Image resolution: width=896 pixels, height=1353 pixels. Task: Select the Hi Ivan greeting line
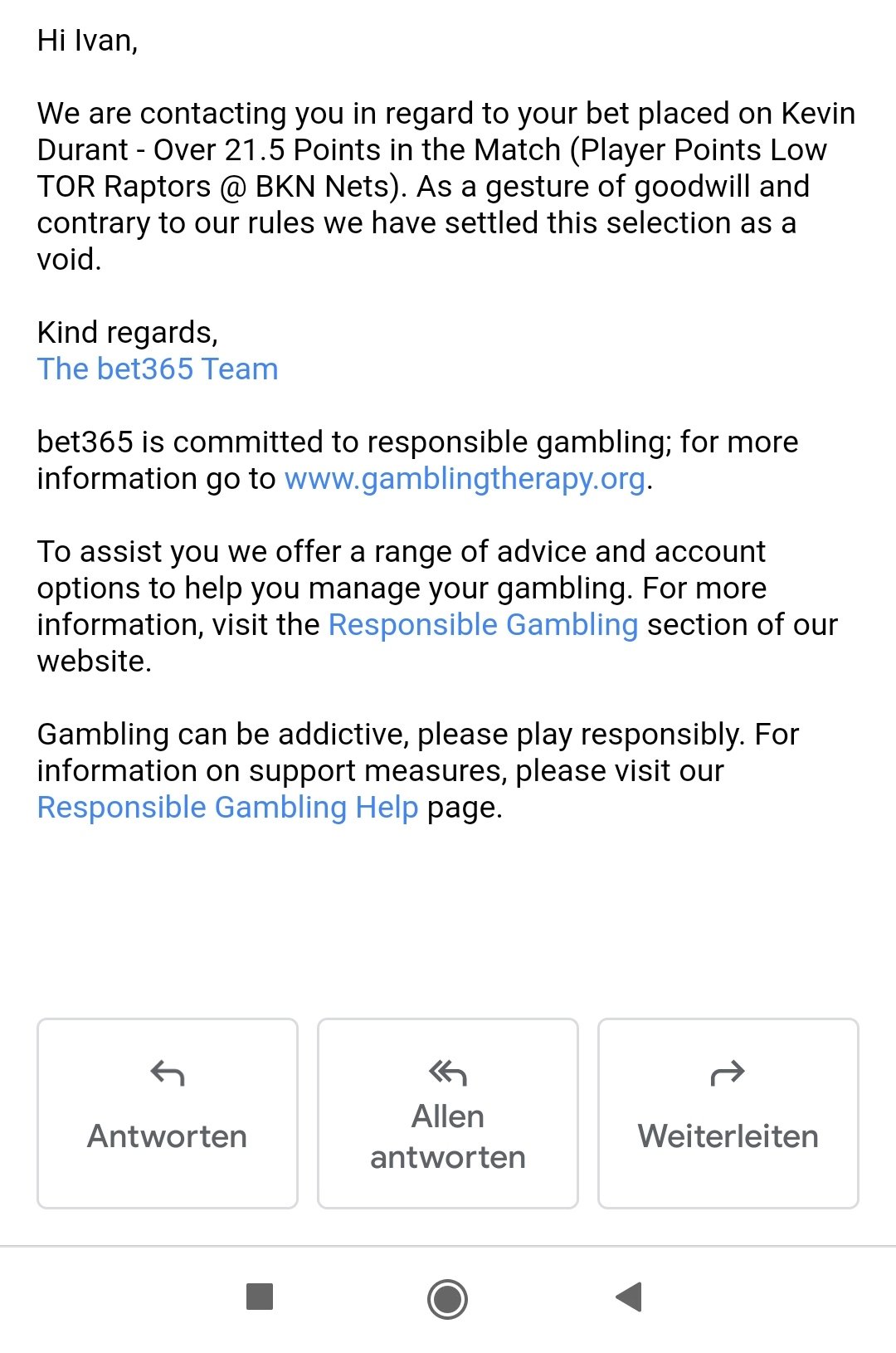(x=88, y=41)
